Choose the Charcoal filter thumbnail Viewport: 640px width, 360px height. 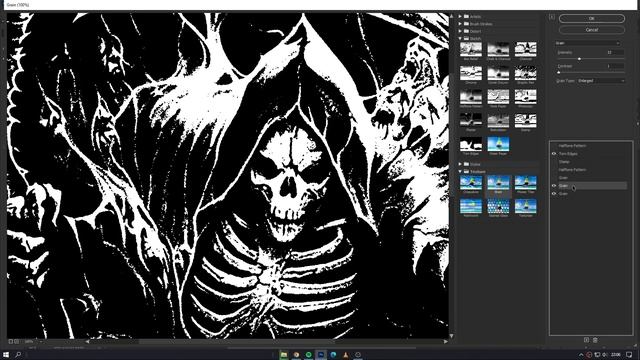click(525, 49)
